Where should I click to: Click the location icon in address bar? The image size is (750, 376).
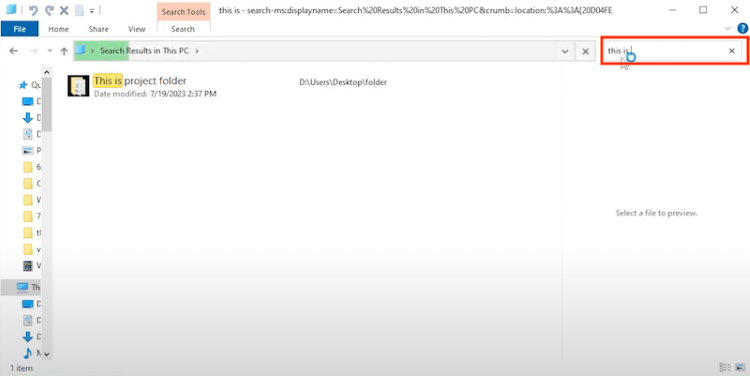[x=80, y=50]
